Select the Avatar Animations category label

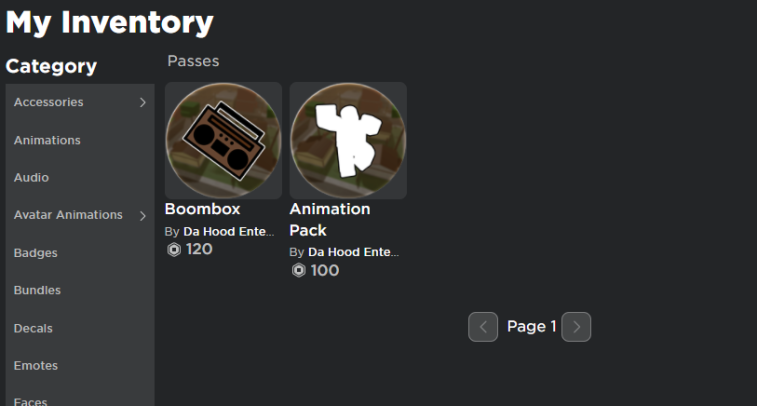coord(68,215)
